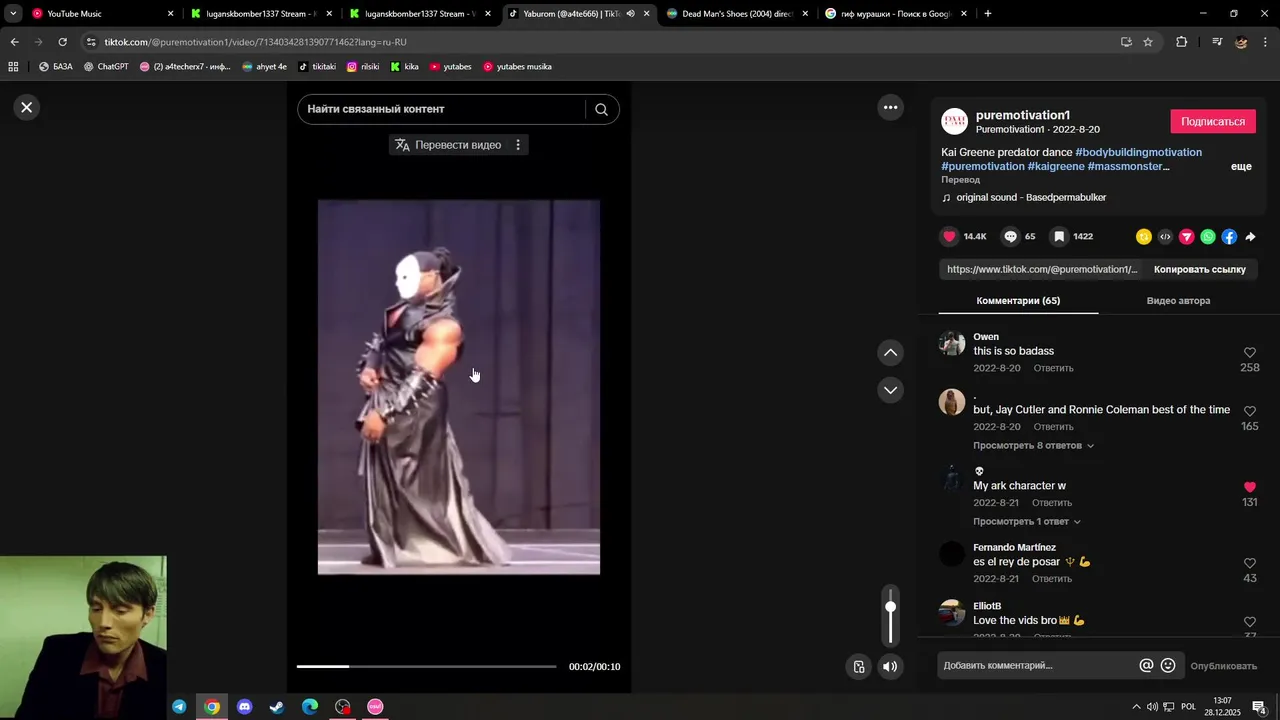Reply to Owen's comment via Ответить
The image size is (1280, 720).
coord(1053,368)
